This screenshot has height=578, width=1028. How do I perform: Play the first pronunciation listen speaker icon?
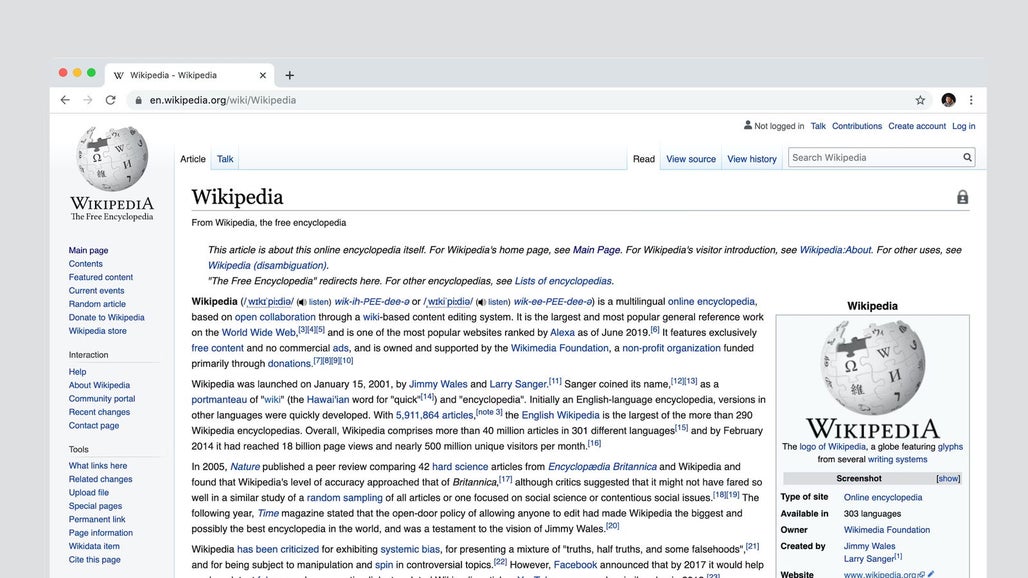point(302,302)
